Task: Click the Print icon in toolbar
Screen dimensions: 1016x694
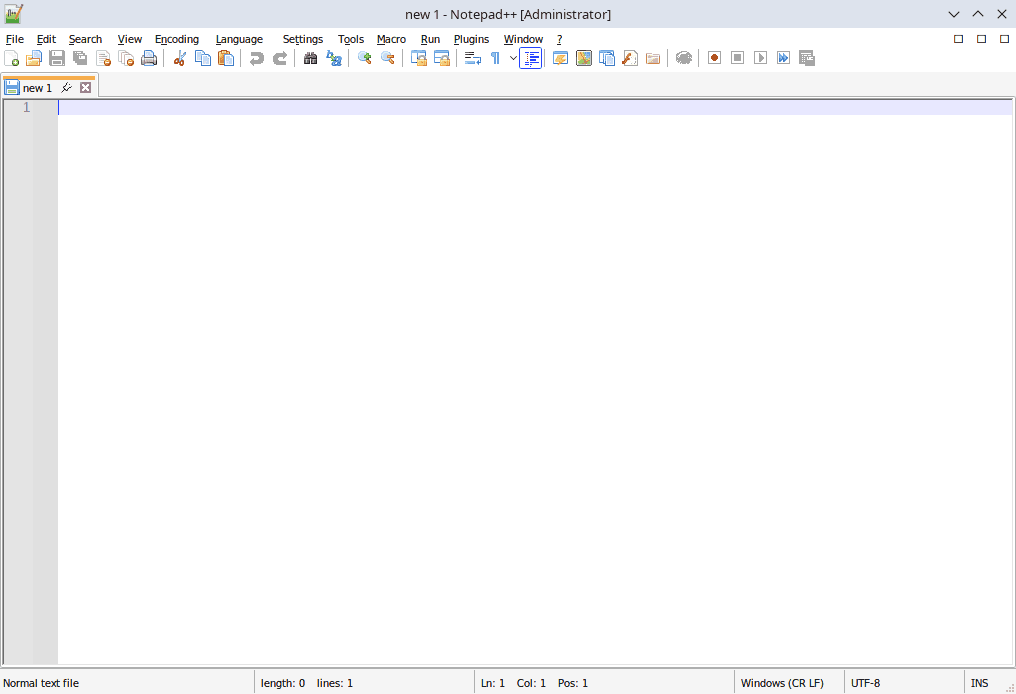Action: 149,58
